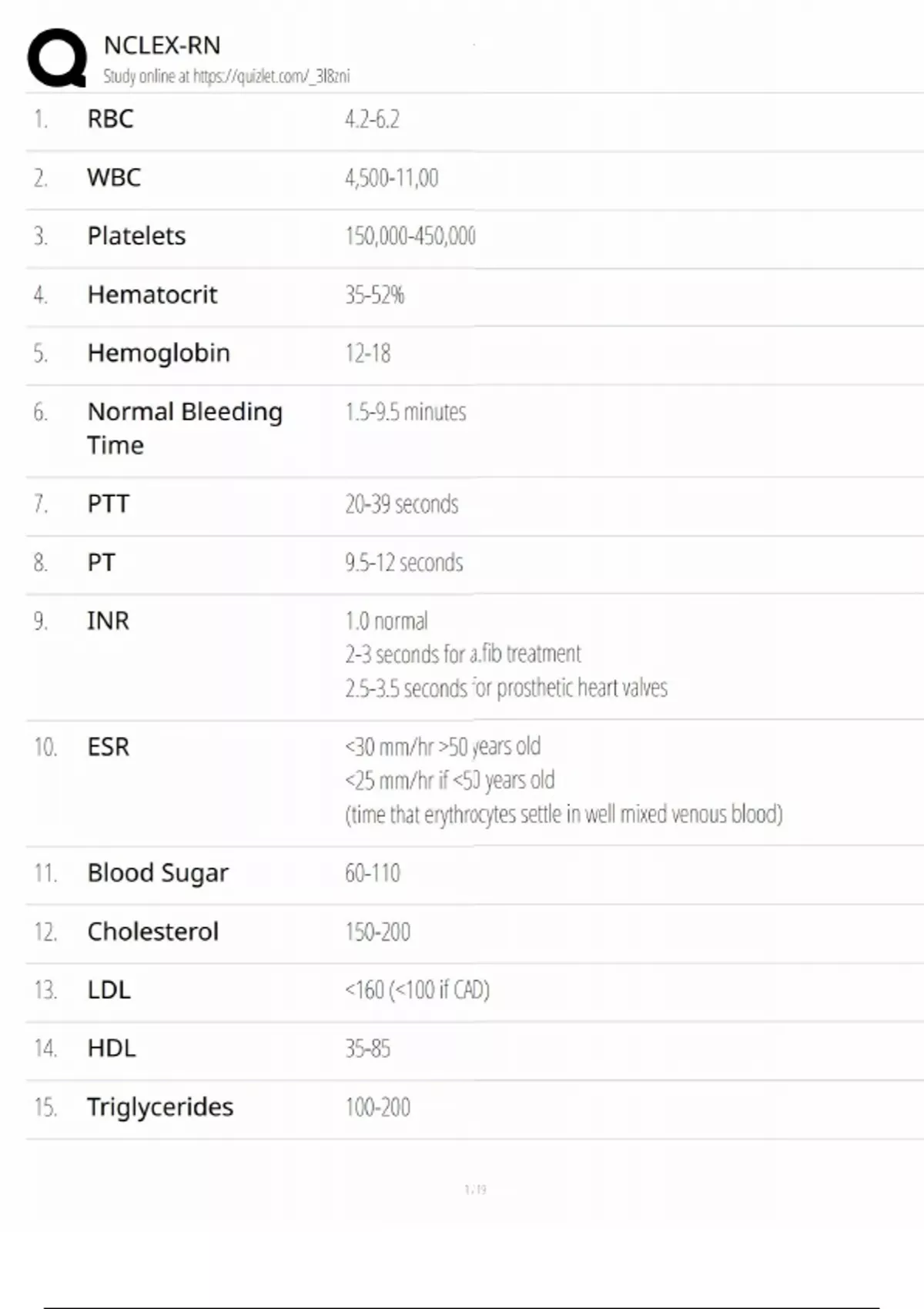
Task: Click the WBC value 4,500-11,00
Action: pos(391,178)
